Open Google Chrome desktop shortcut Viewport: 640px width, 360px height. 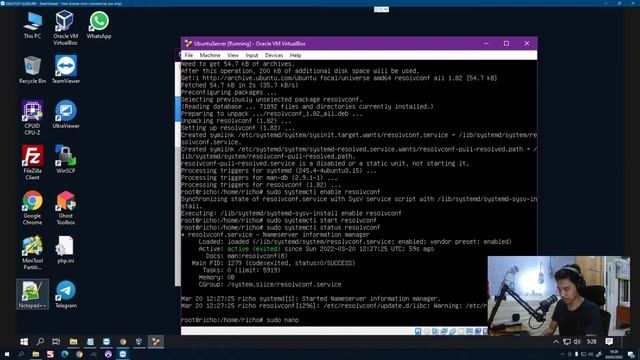click(x=32, y=207)
